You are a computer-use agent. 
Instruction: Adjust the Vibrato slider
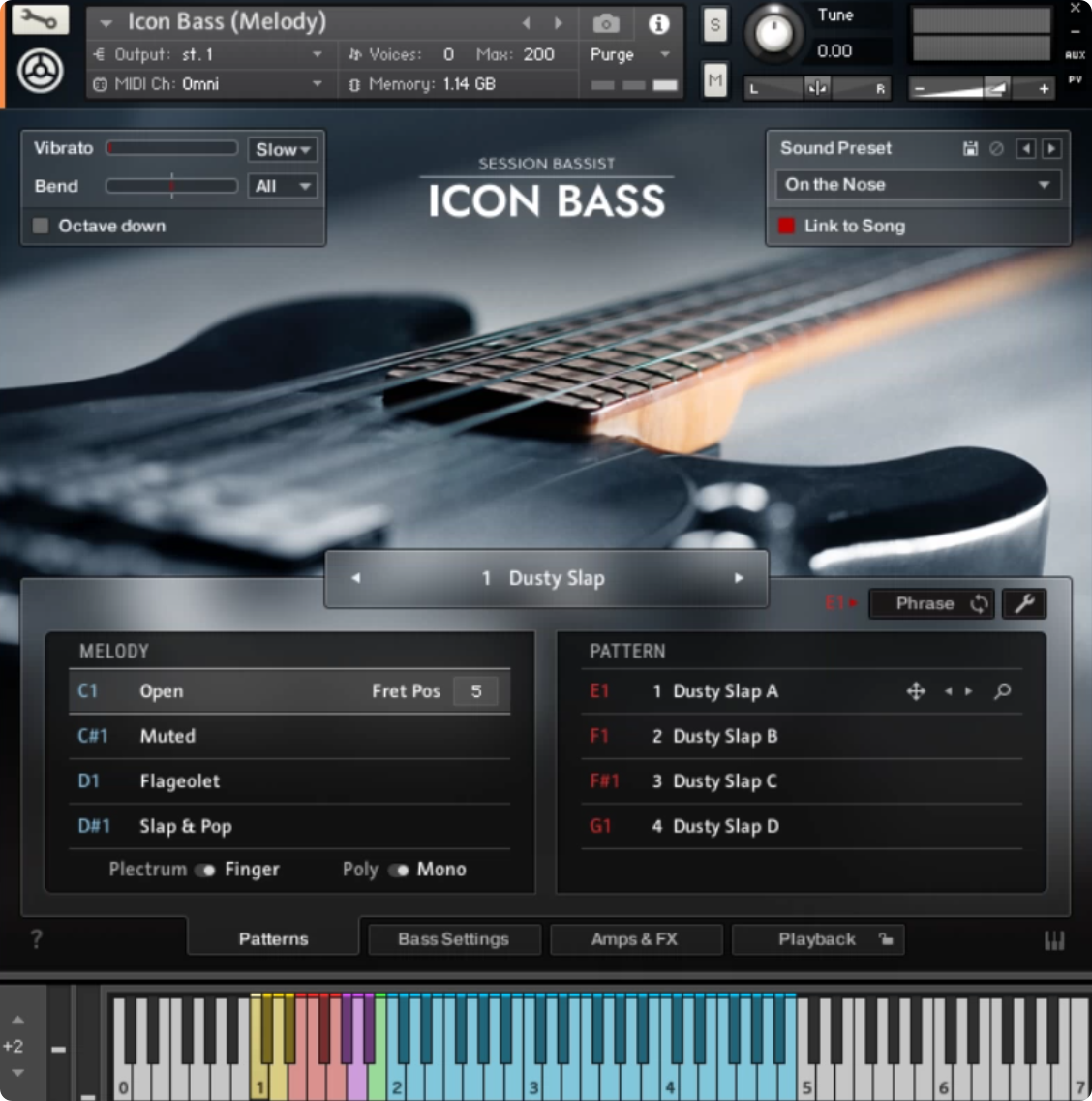172,148
